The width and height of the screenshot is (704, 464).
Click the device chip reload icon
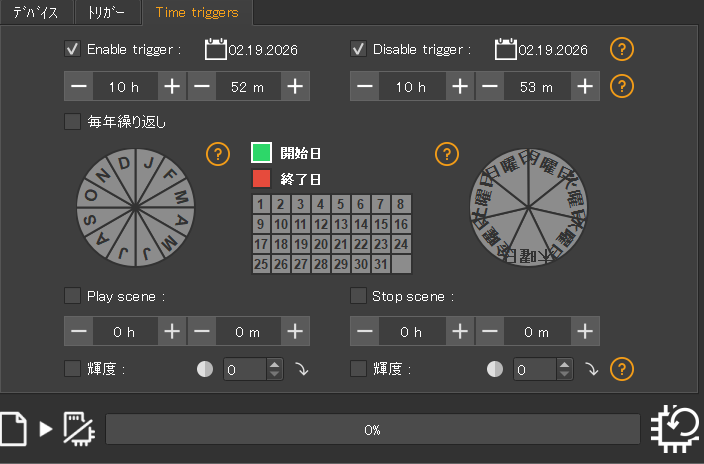[x=675, y=428]
